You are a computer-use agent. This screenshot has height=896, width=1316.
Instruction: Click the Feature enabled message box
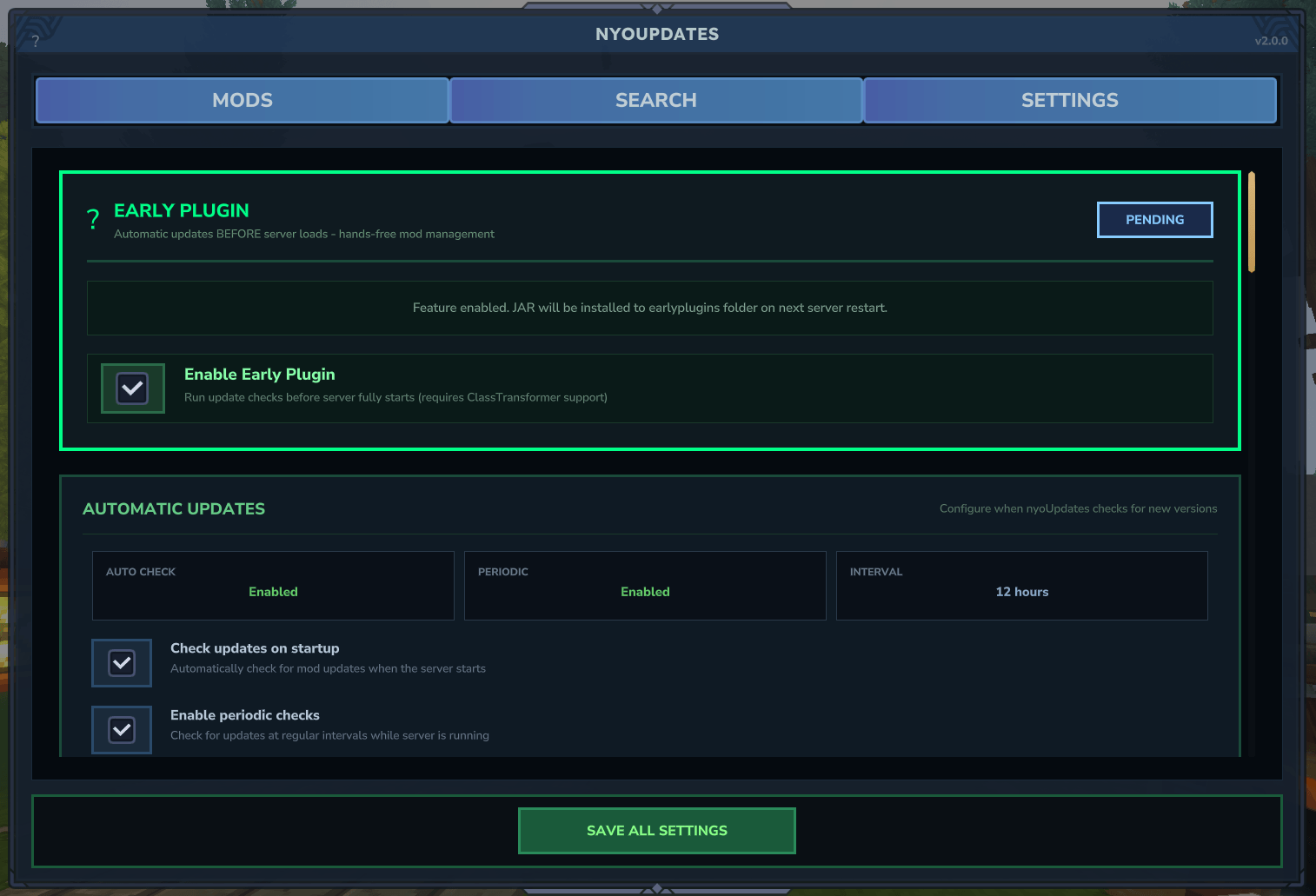tap(649, 308)
